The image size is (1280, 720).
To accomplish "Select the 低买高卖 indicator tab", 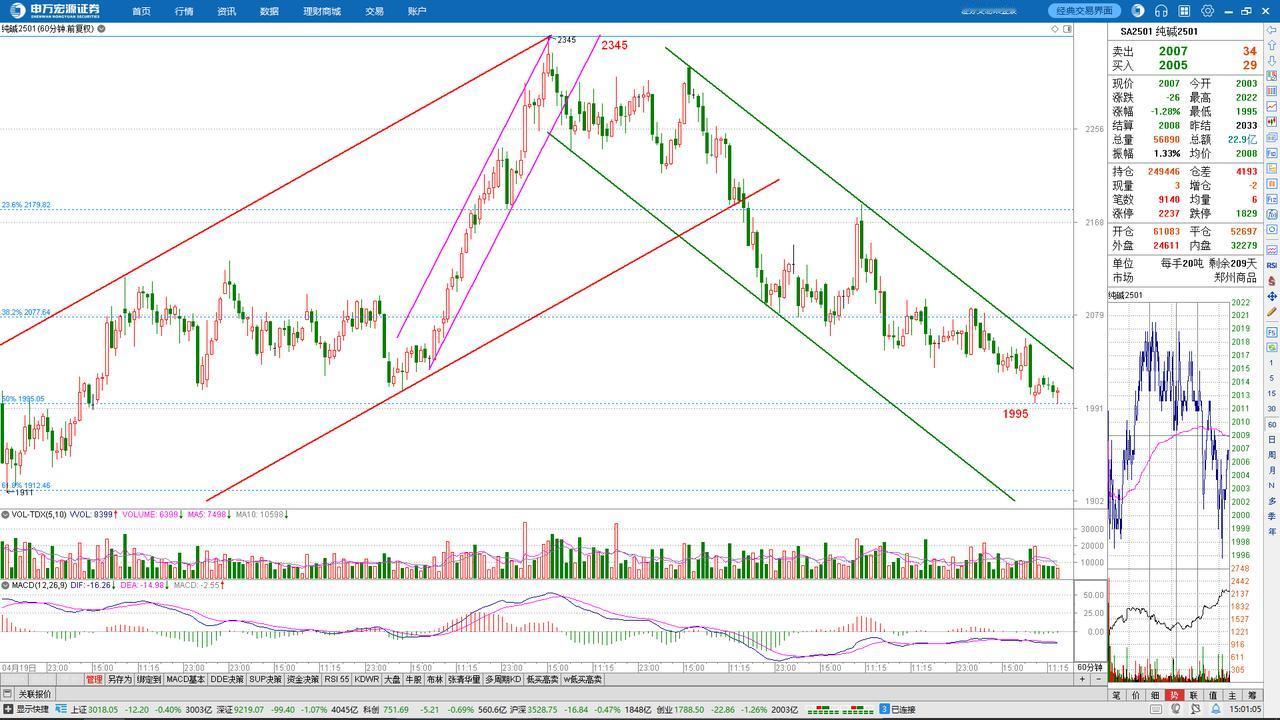I will (x=543, y=679).
